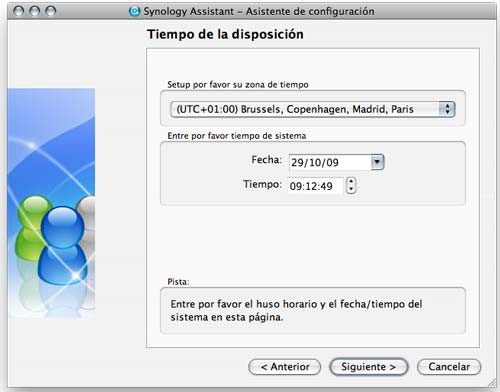Click the 'Setup por favor su zona de tiempo' label
Image resolution: width=500 pixels, height=392 pixels.
click(x=238, y=85)
